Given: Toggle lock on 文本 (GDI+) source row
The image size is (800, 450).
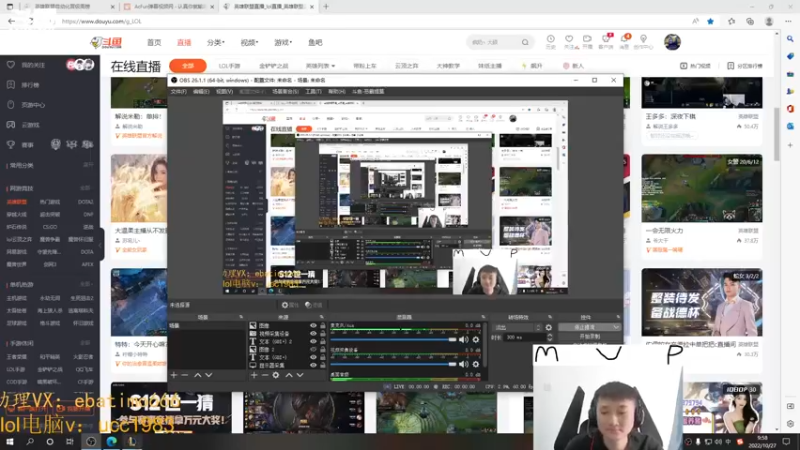Looking at the screenshot, I should point(322,357).
